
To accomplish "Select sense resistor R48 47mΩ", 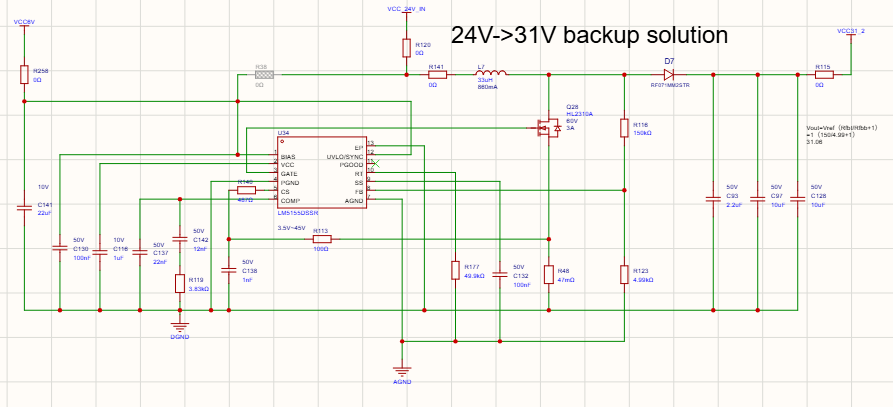I will [548, 274].
